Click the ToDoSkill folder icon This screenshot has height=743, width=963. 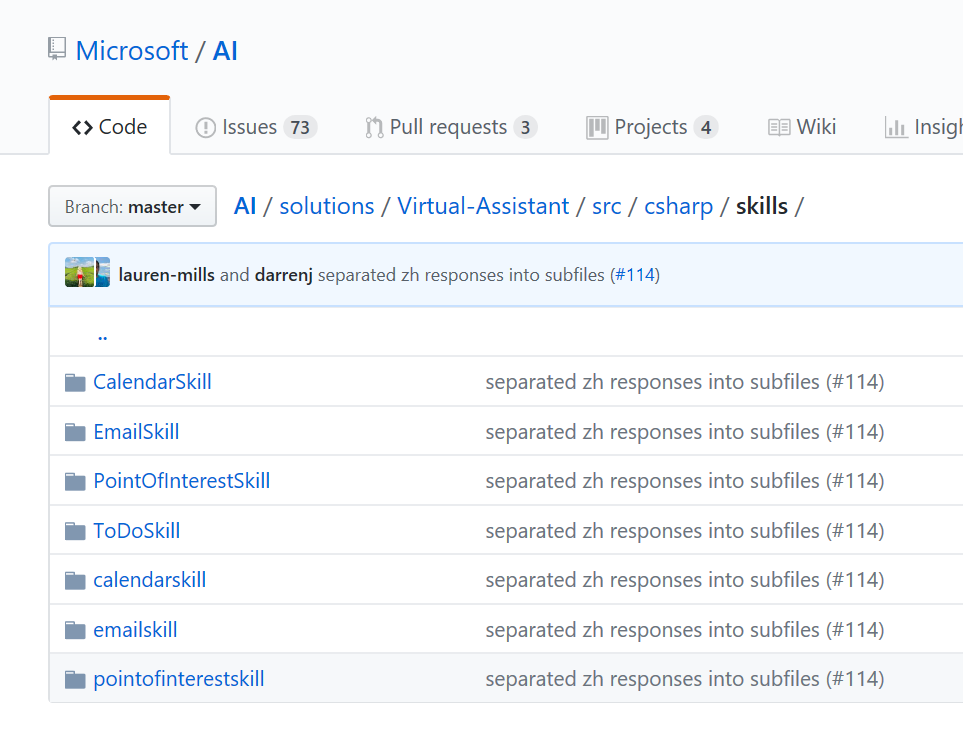(x=75, y=531)
